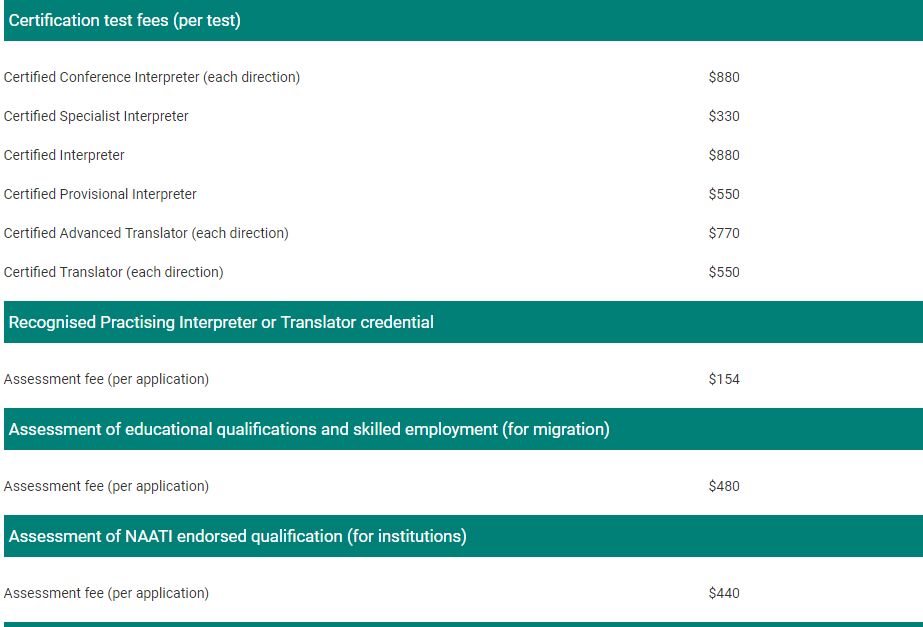923x627 pixels.
Task: Click the migration skills assessment section header
Action: (463, 429)
